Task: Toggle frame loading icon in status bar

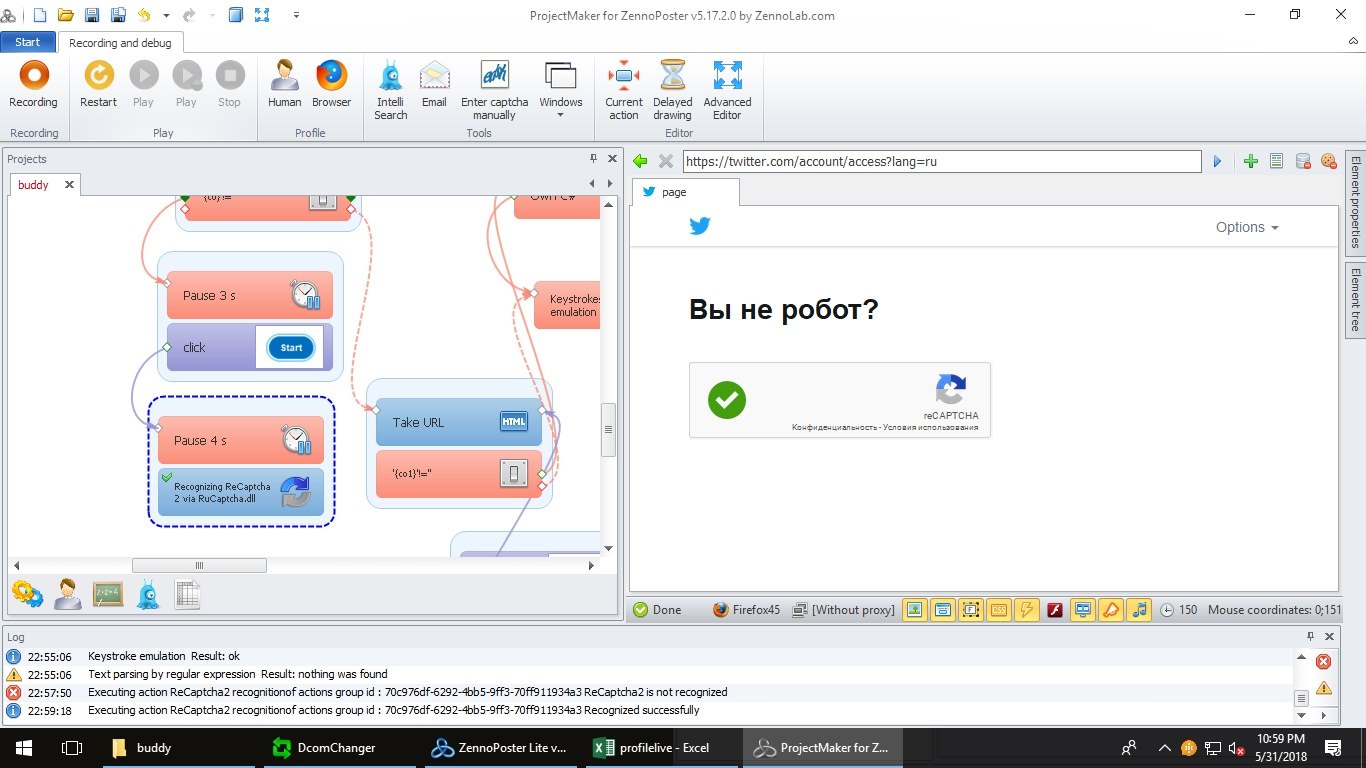Action: tap(970, 609)
